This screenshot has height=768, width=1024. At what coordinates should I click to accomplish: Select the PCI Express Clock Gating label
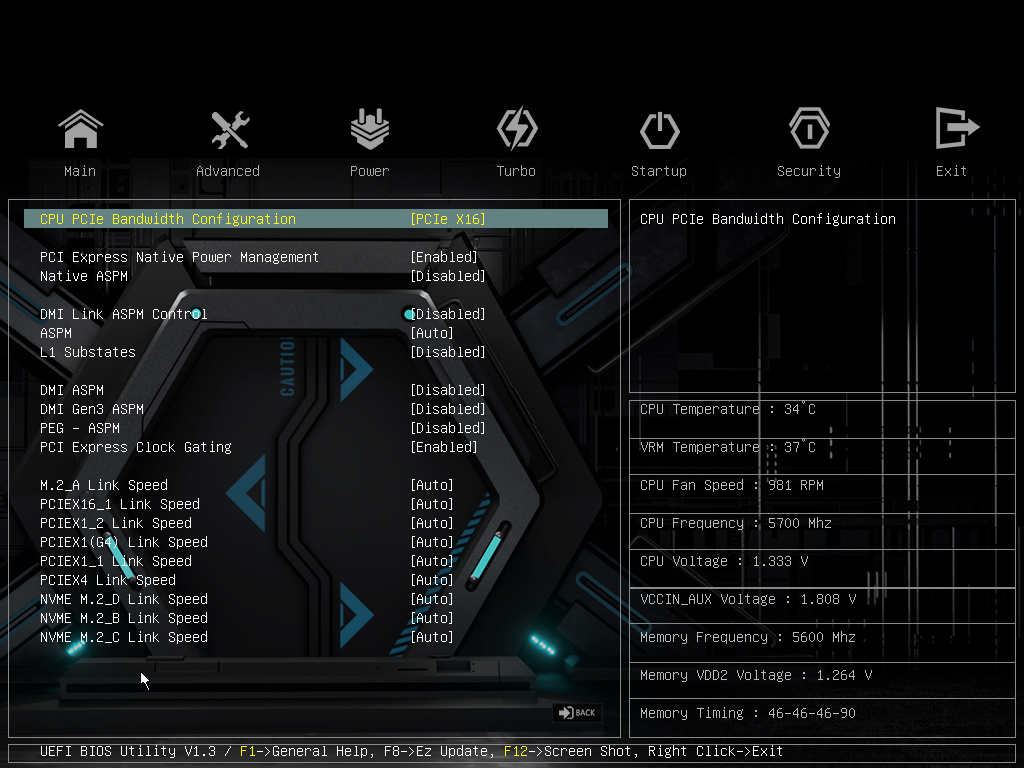(x=136, y=447)
